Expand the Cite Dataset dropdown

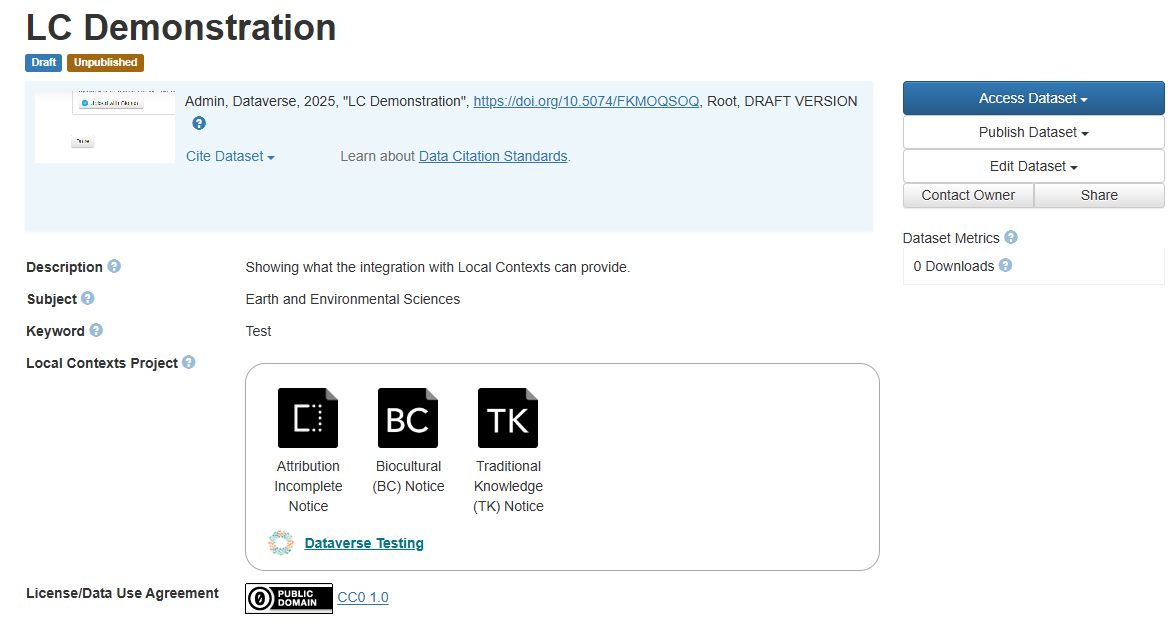pyautogui.click(x=230, y=156)
